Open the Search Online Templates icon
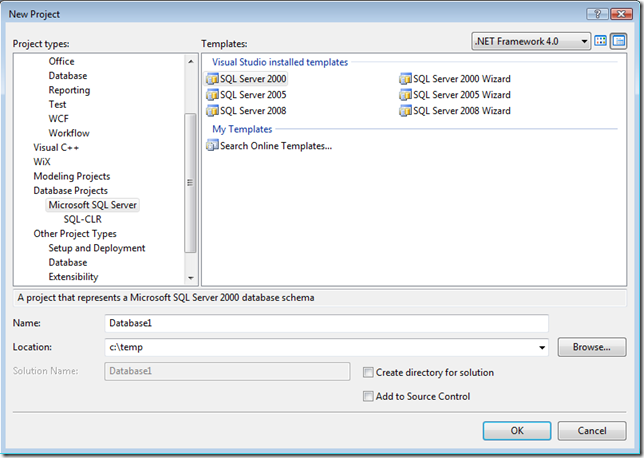Screen dimensions: 644x458 coord(212,145)
